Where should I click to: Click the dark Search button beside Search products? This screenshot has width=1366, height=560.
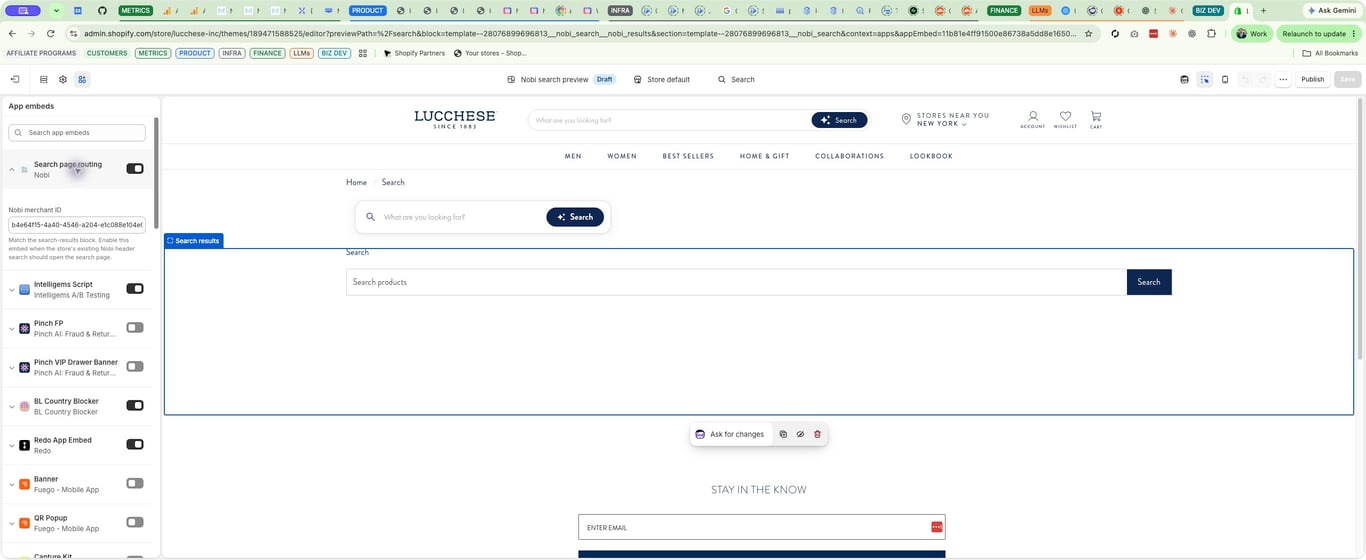pos(1149,282)
